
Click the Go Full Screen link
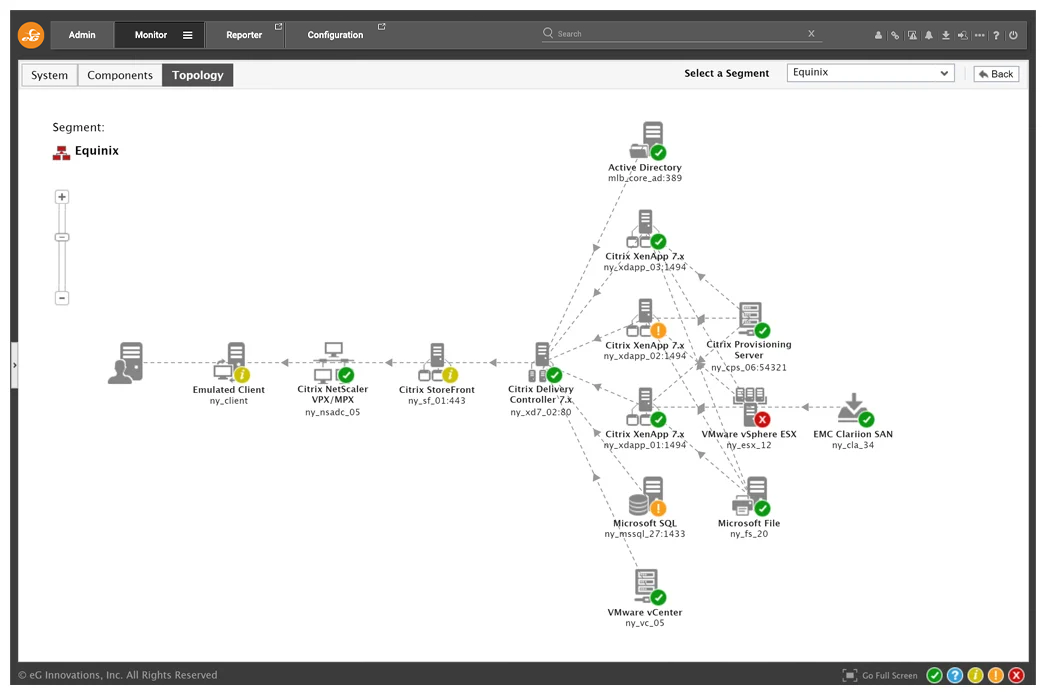(880, 675)
